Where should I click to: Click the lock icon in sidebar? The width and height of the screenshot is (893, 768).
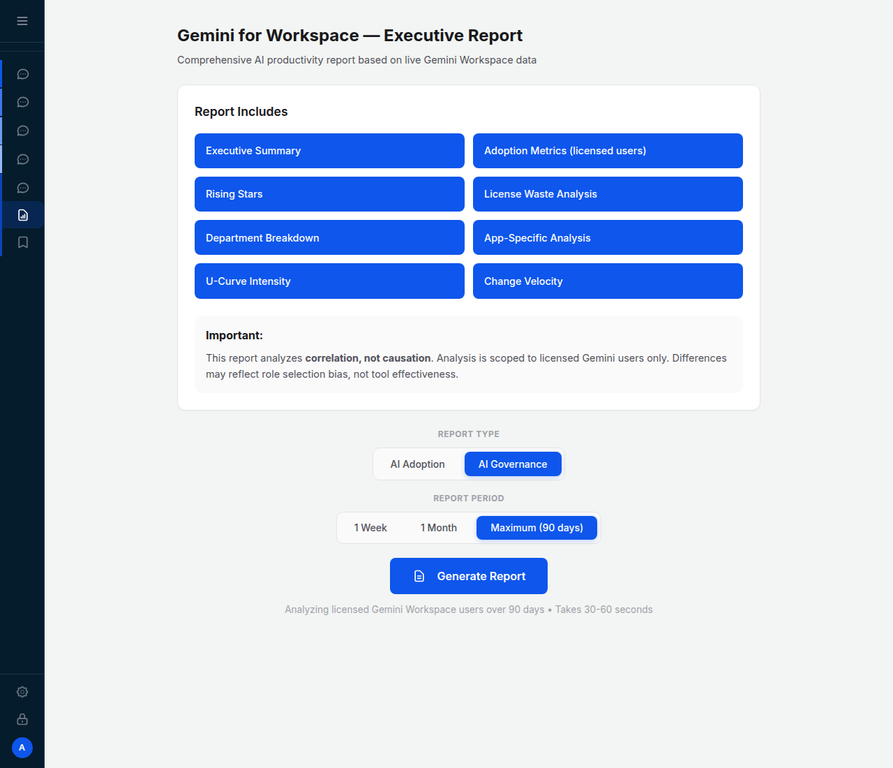22,719
